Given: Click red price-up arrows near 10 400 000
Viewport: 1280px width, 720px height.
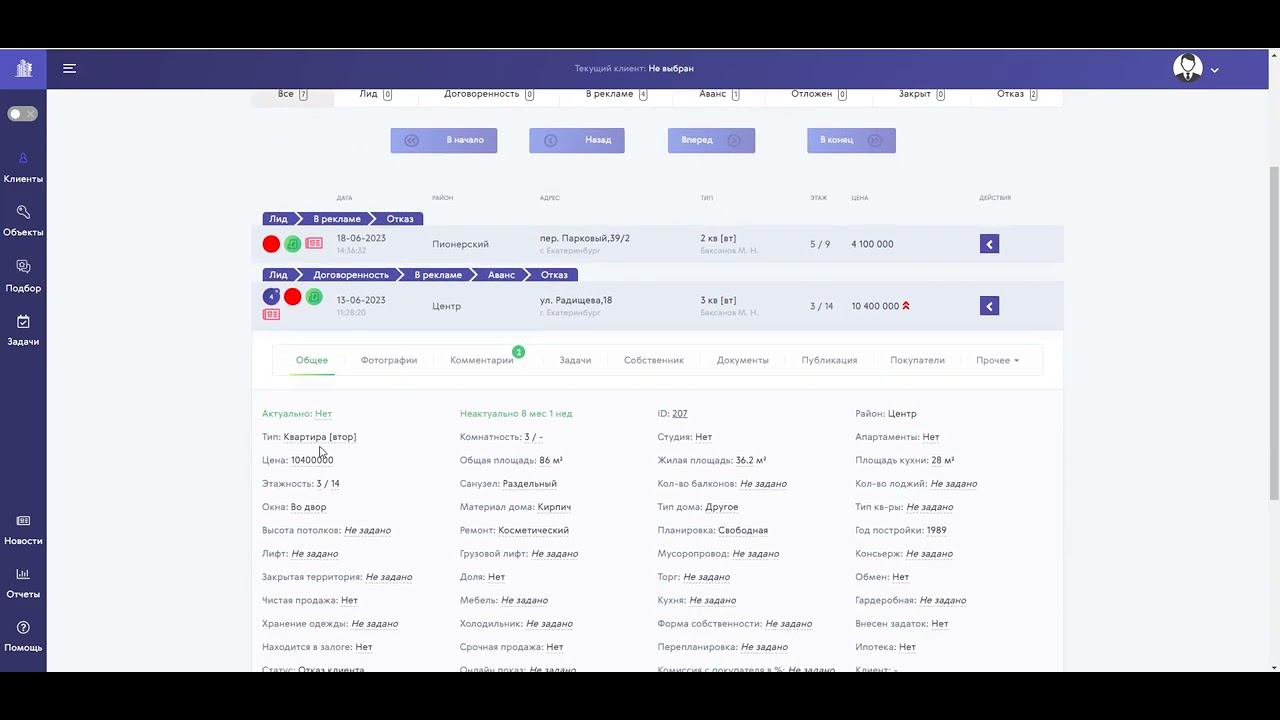Looking at the screenshot, I should [906, 306].
